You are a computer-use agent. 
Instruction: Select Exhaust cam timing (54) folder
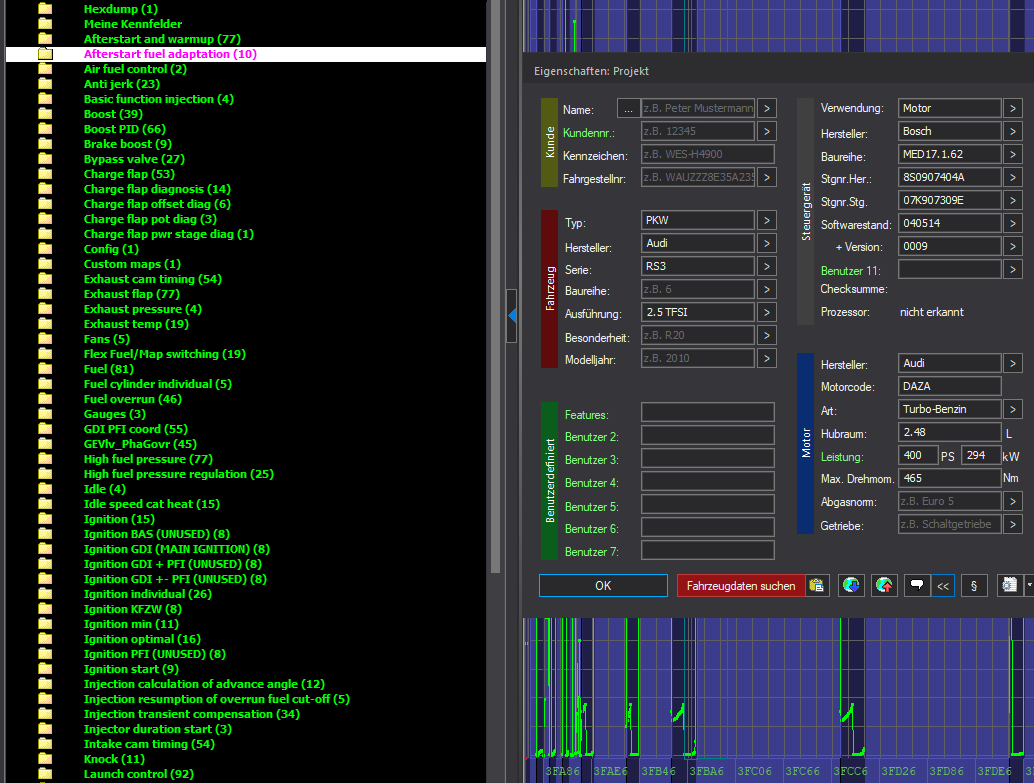[x=153, y=279]
